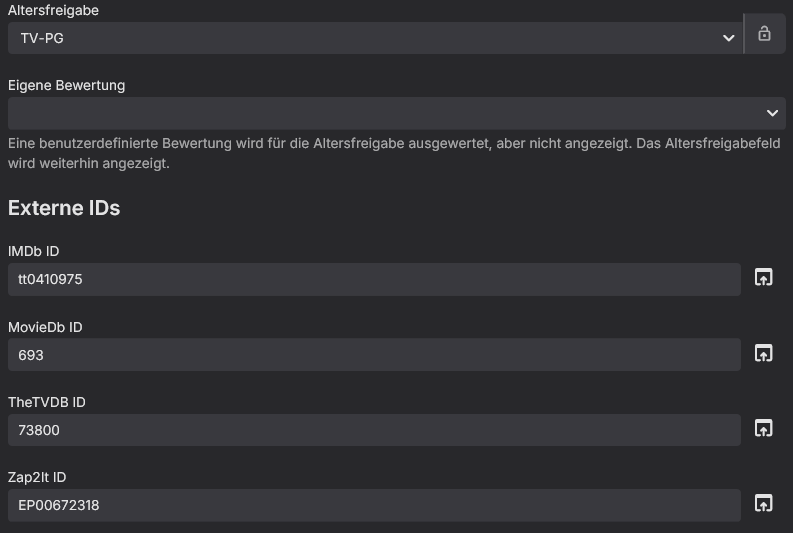This screenshot has width=793, height=533.
Task: Open the Zap2It ID external link icon
Action: click(764, 503)
